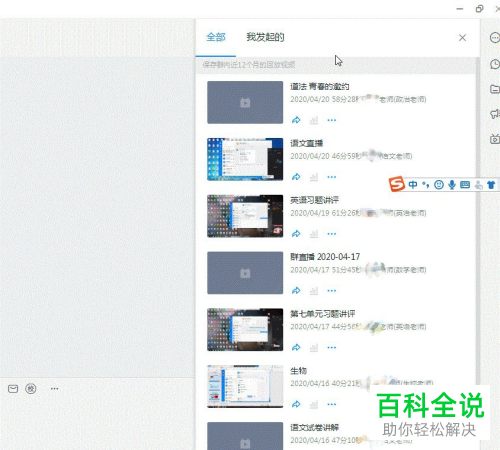Open more options for 道法 青春的邀约
Viewport: 500px width, 450px height.
pos(332,120)
